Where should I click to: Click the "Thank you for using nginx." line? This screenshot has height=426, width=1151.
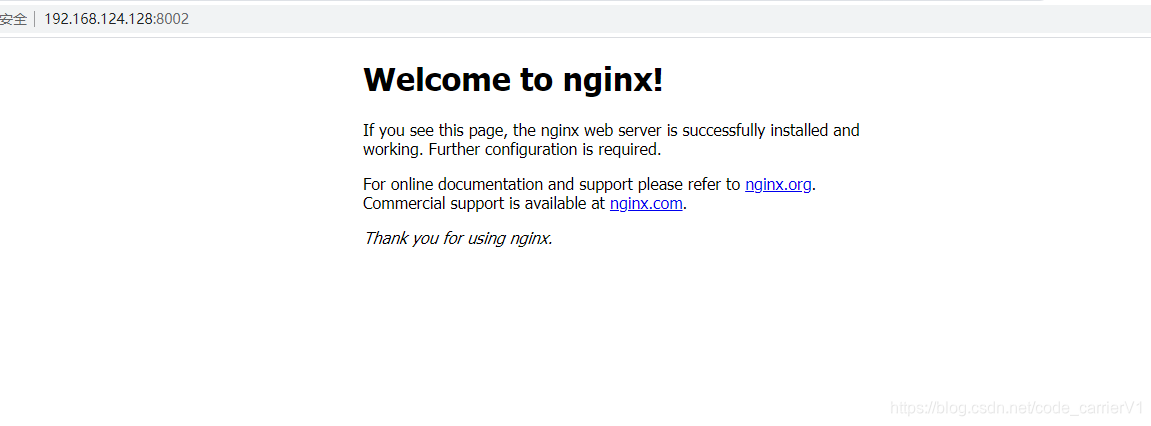(458, 238)
